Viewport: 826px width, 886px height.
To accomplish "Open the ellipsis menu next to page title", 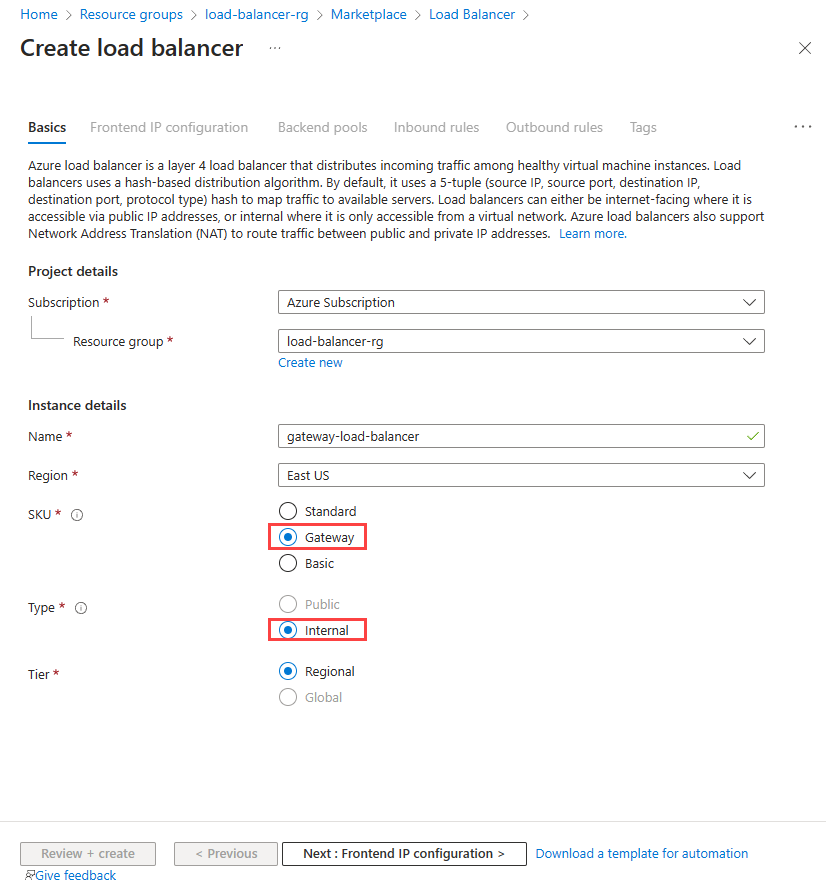I will (x=274, y=48).
